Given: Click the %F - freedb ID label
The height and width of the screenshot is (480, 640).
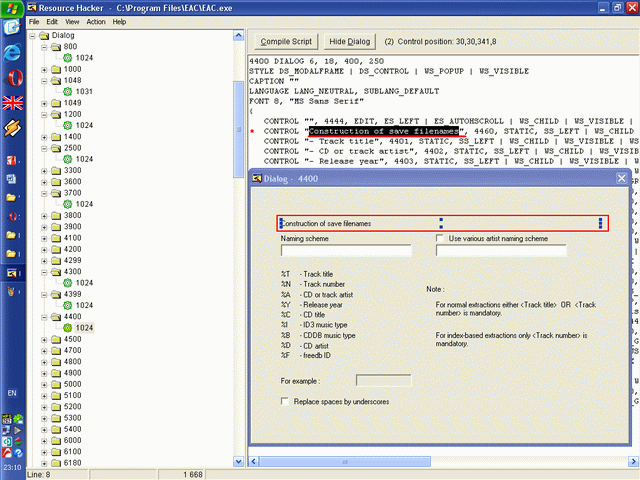Looking at the screenshot, I should click(306, 356).
